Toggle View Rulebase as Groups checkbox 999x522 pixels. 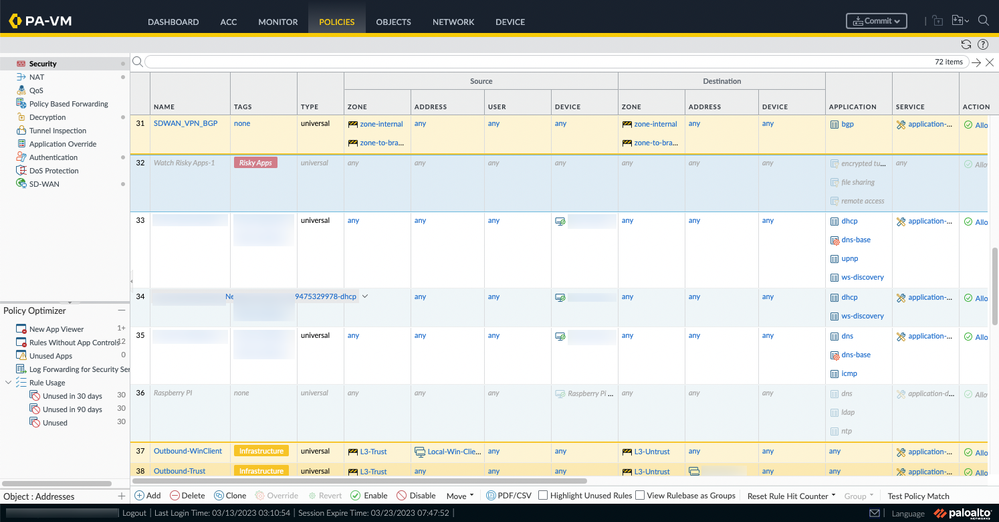pos(639,495)
